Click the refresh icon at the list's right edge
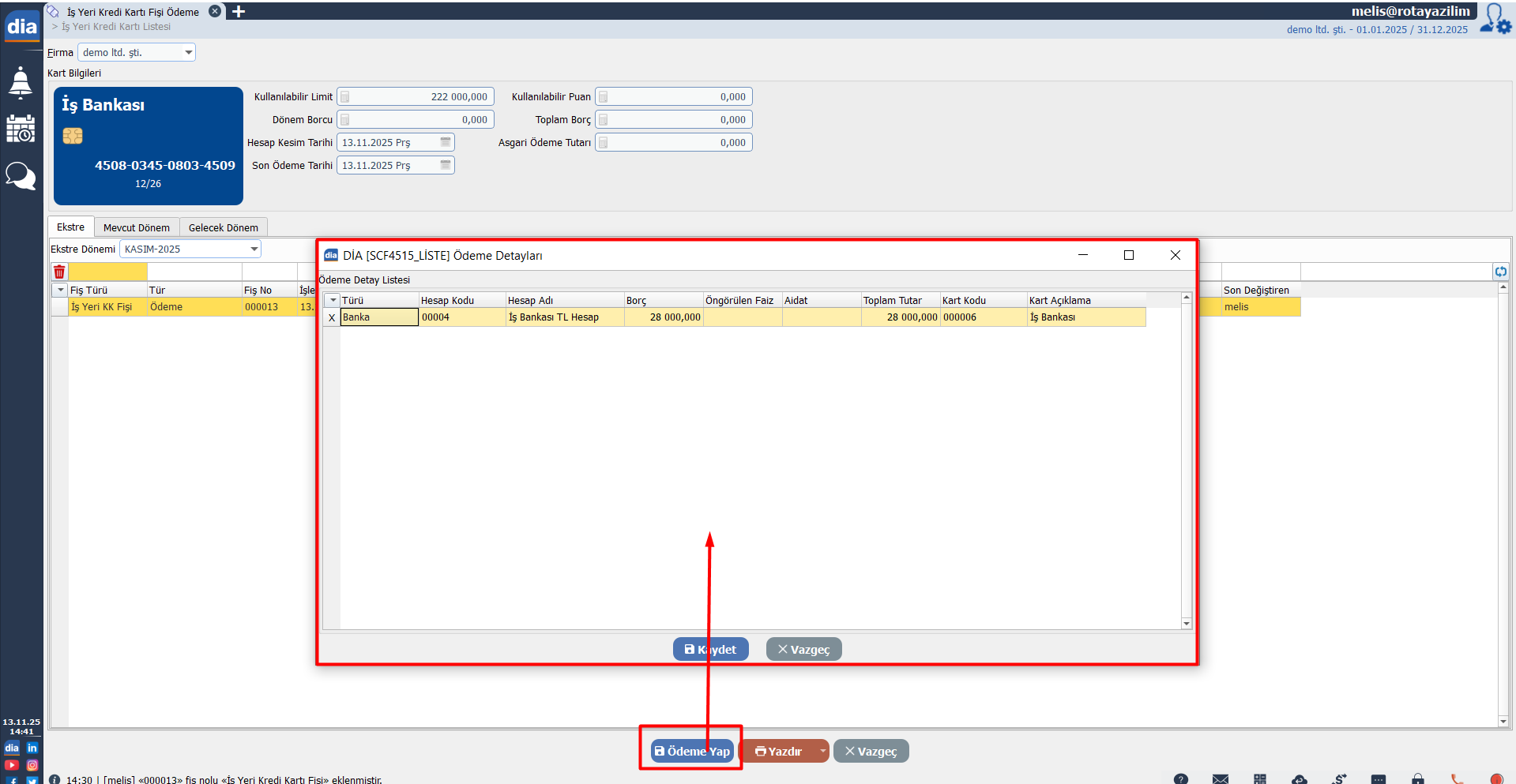 tap(1500, 272)
